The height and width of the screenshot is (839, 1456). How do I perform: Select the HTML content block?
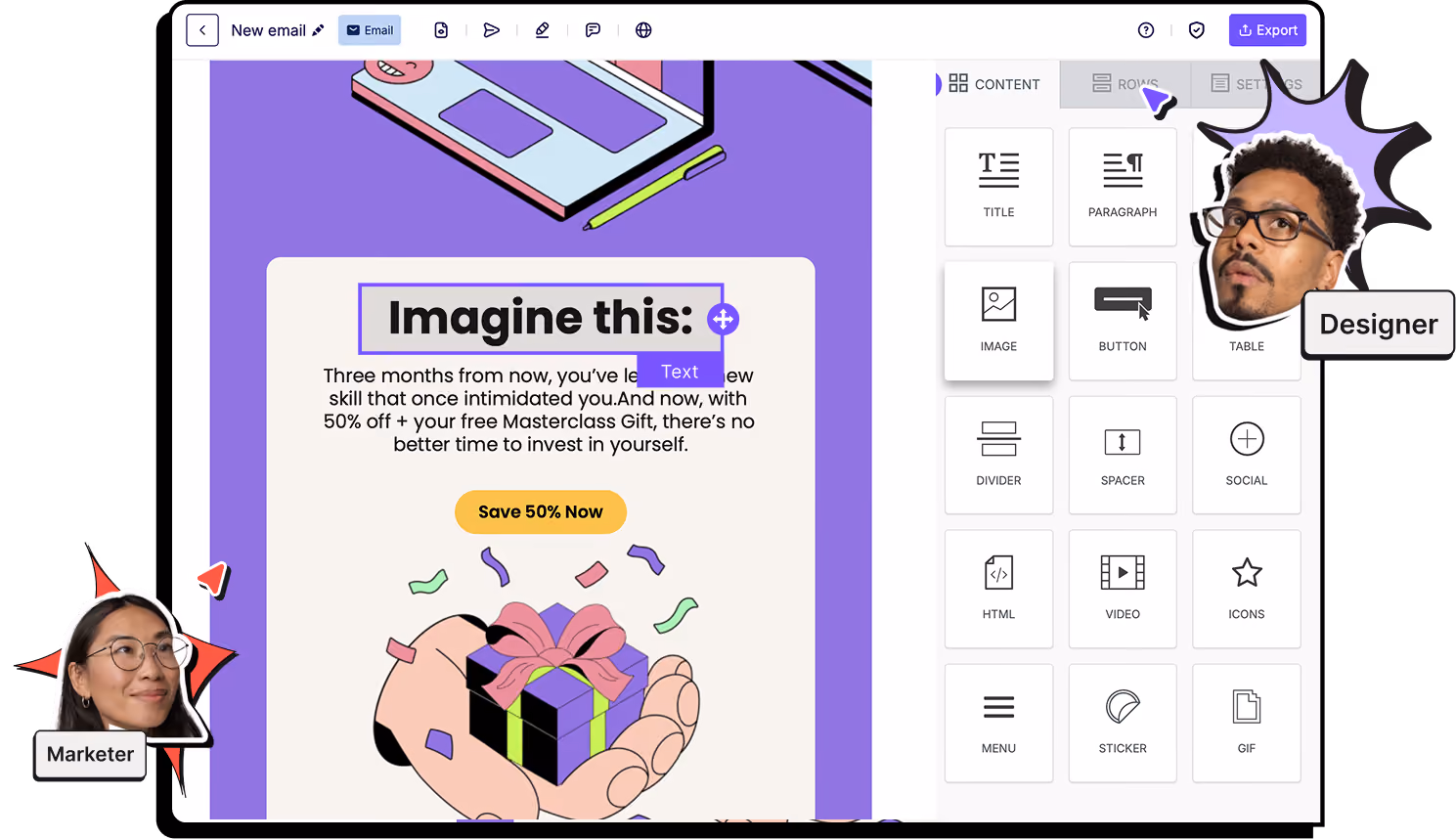pyautogui.click(x=998, y=589)
